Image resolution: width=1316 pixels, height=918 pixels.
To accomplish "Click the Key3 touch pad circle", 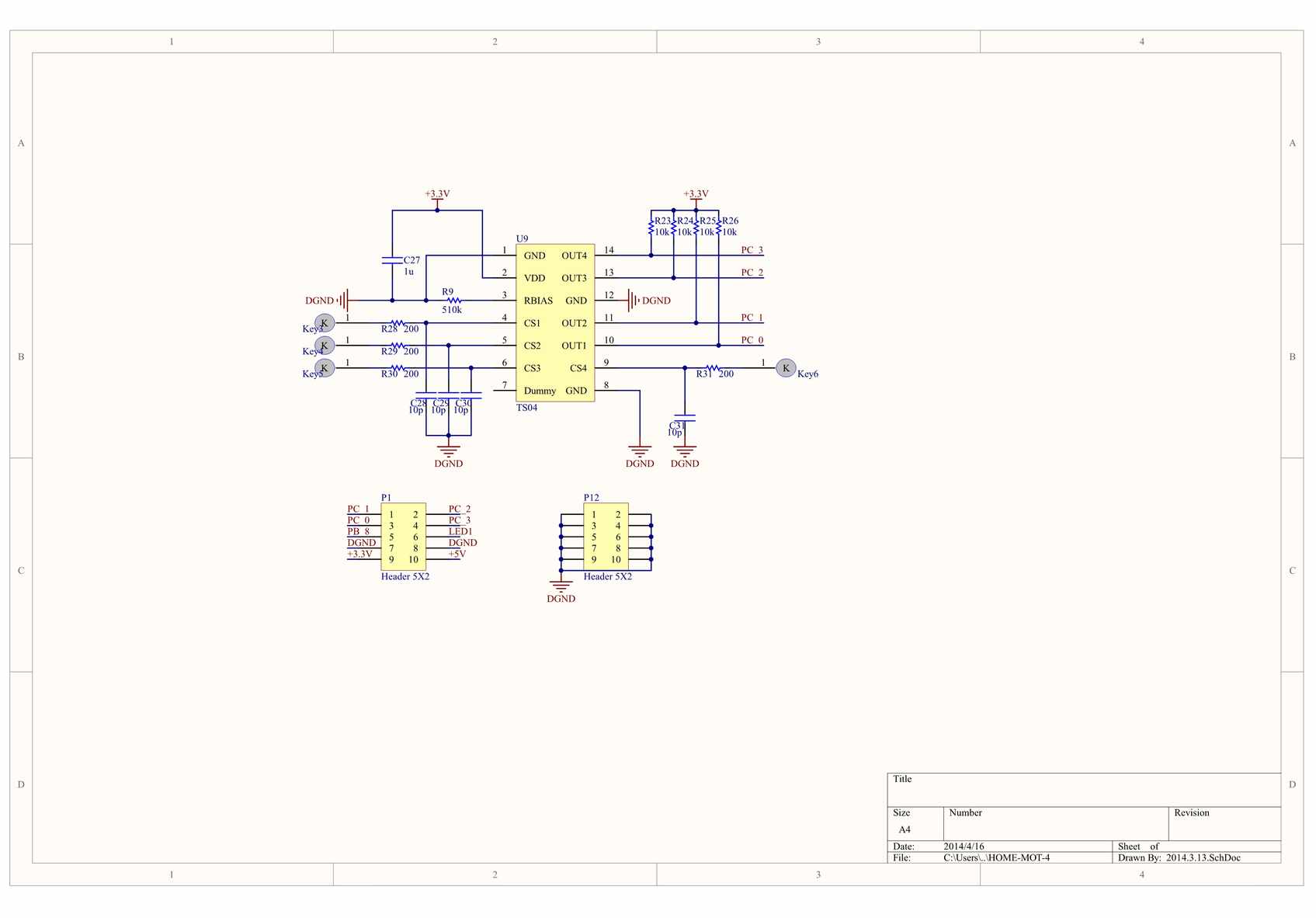I will click(325, 322).
